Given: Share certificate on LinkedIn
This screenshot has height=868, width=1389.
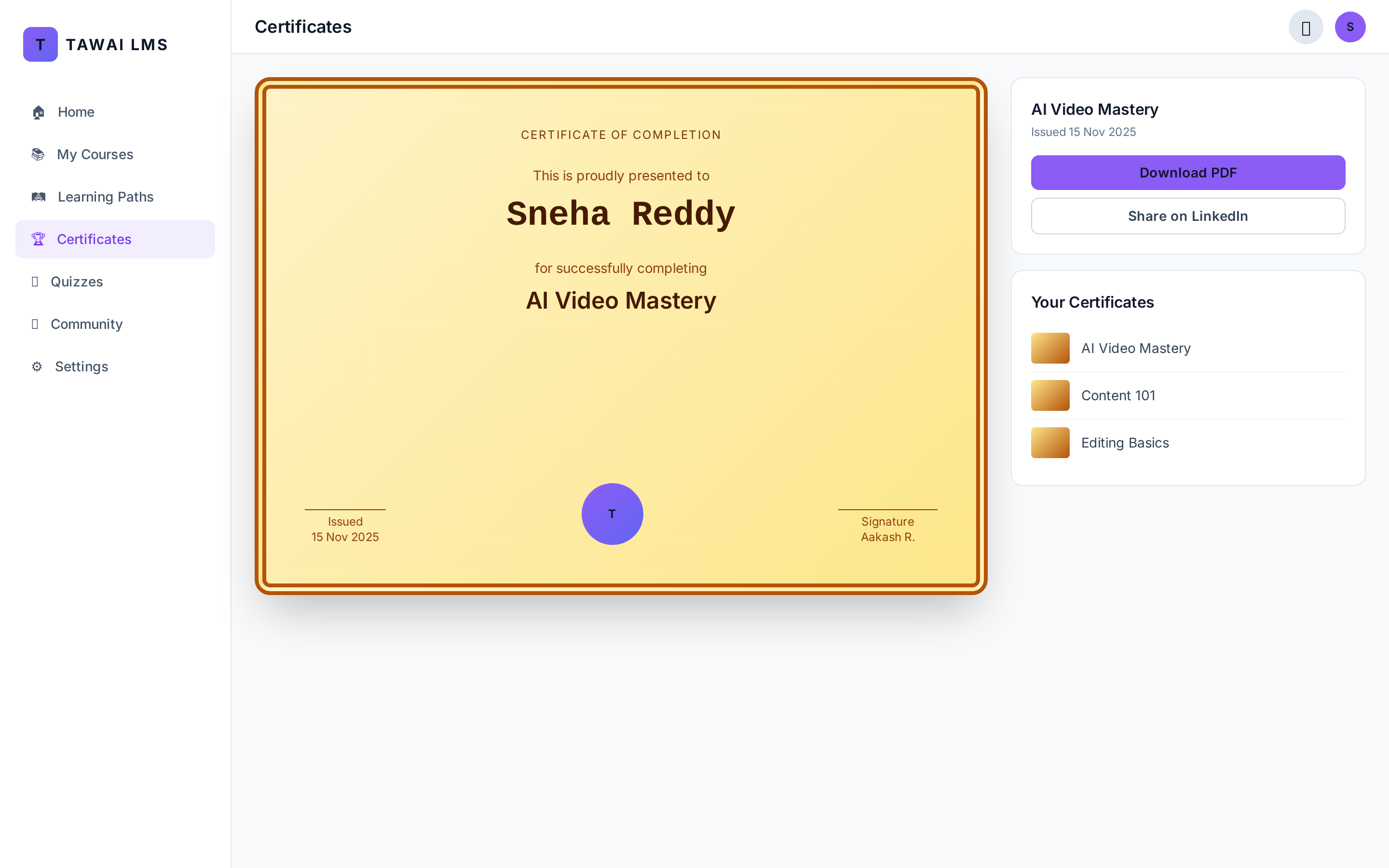Looking at the screenshot, I should (1188, 216).
